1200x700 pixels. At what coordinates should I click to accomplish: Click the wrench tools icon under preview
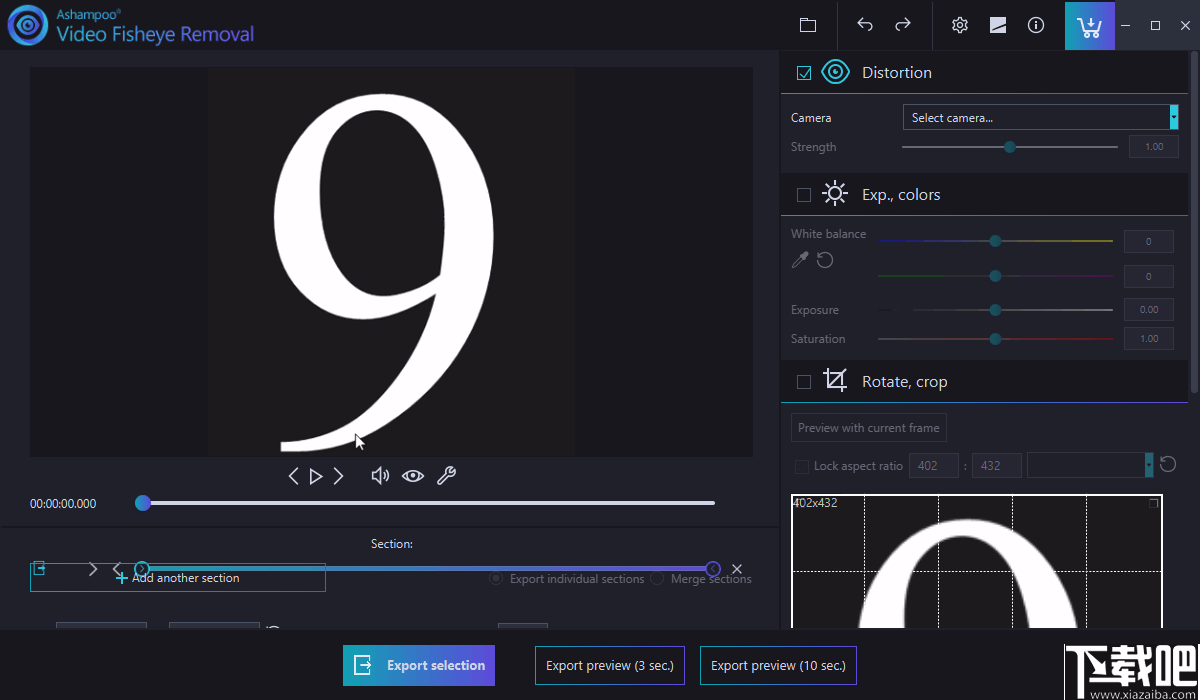[x=446, y=476]
